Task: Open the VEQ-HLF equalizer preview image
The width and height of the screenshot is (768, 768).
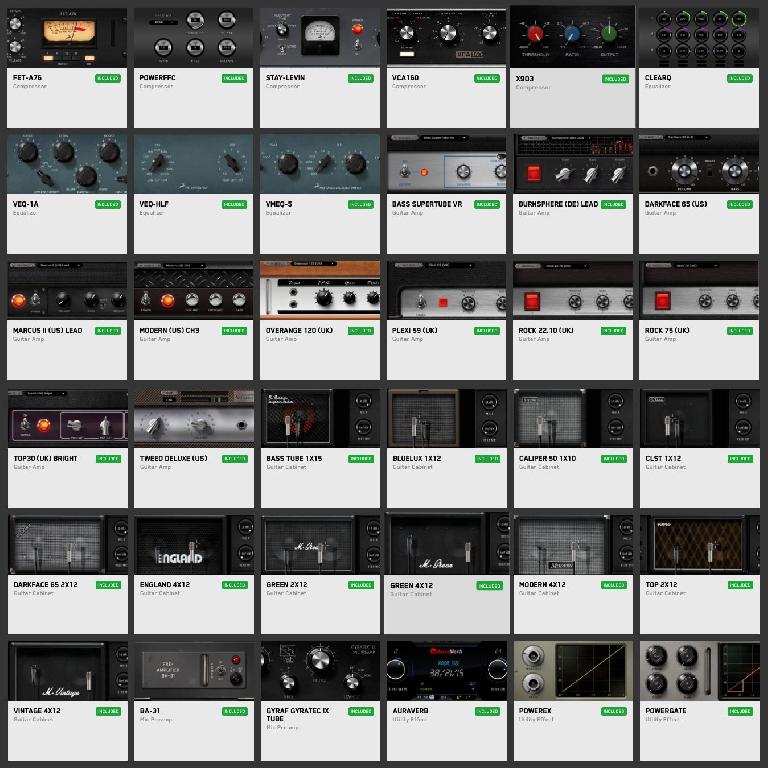Action: tap(193, 164)
